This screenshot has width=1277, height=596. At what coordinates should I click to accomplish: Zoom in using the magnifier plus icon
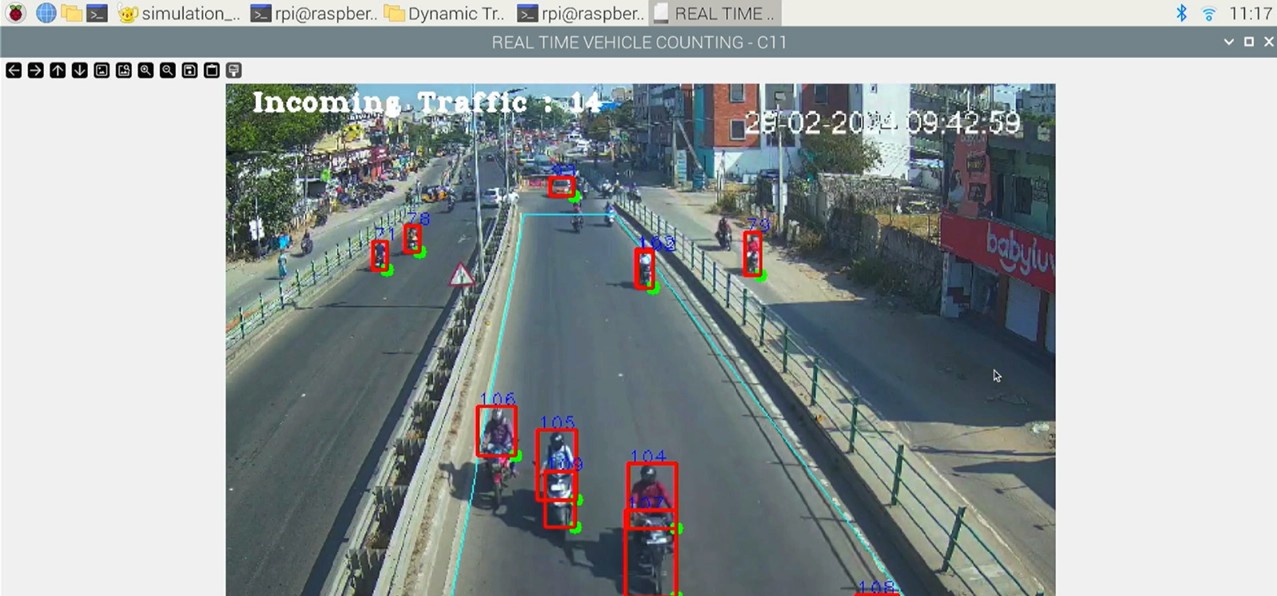[x=145, y=70]
